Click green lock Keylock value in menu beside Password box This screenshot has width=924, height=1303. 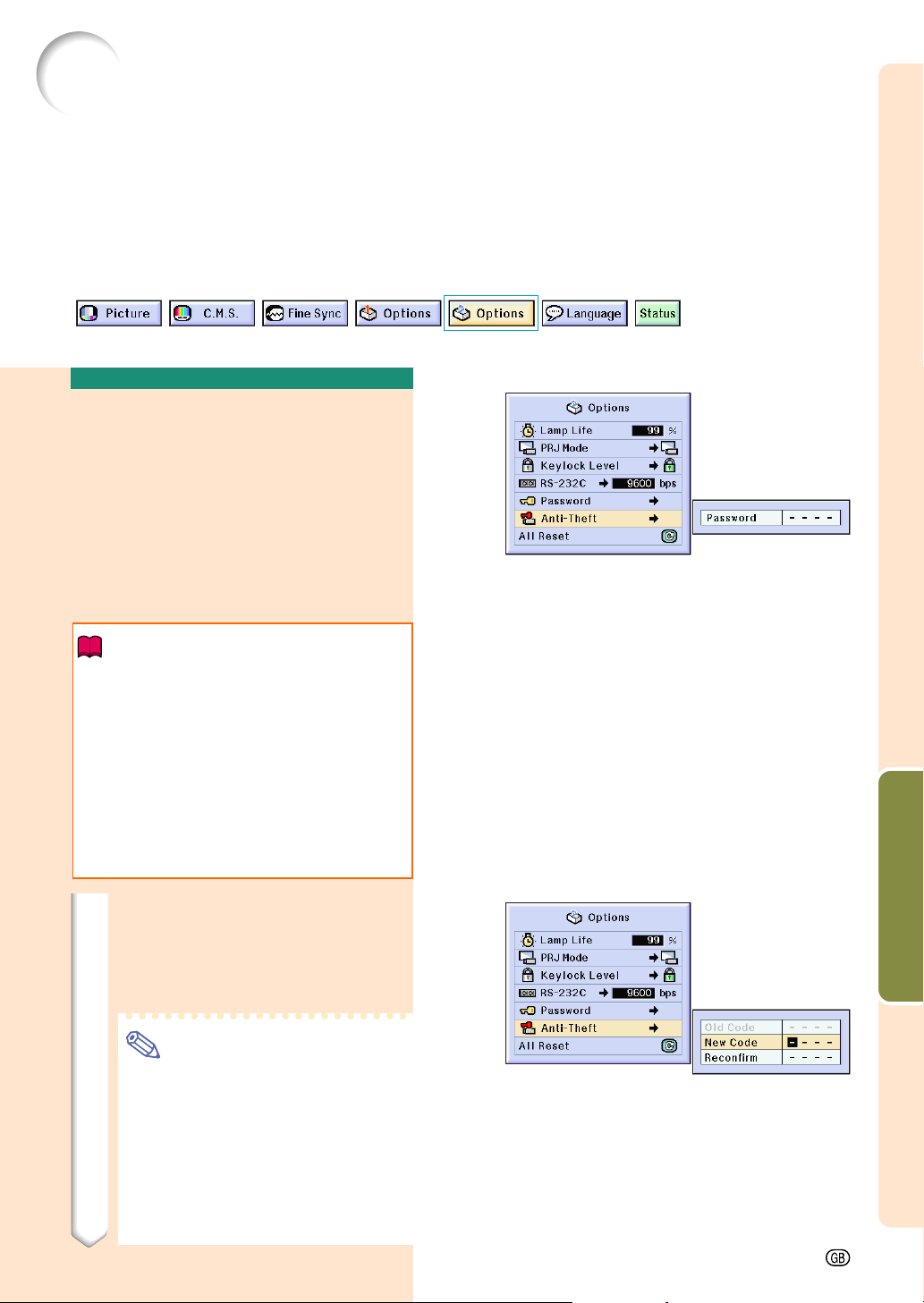click(x=669, y=465)
